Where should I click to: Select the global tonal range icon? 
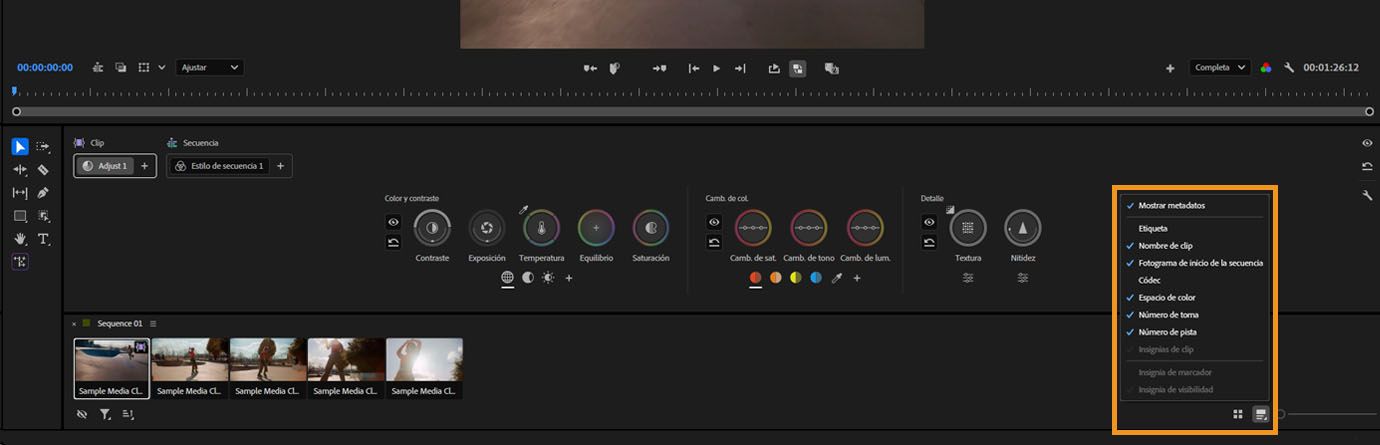[507, 277]
